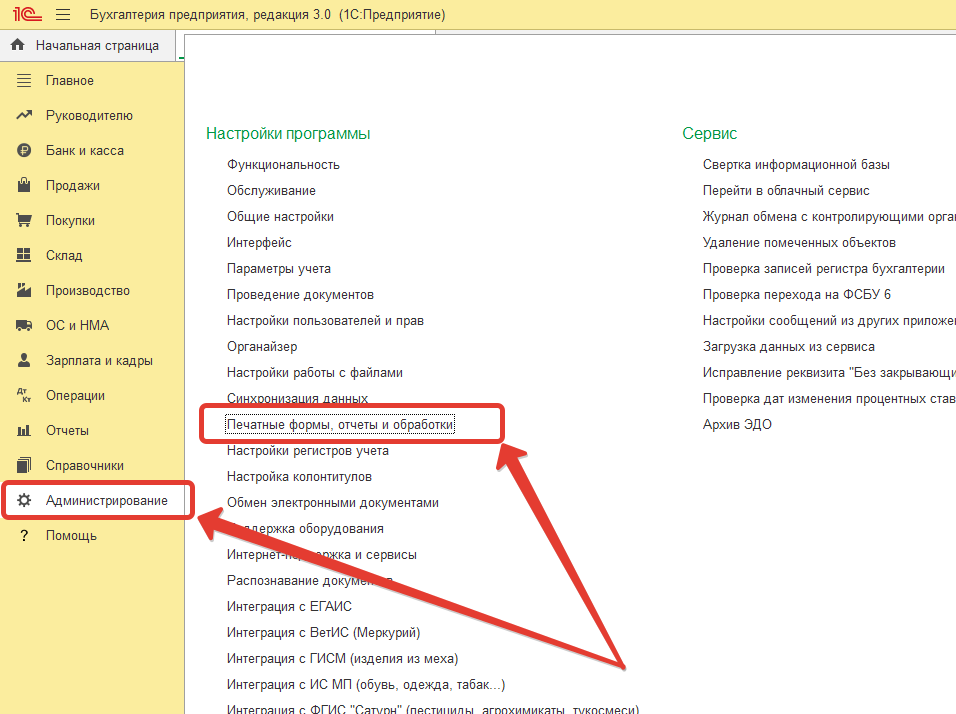
Task: Click the Главное list icon
Action: [24, 80]
